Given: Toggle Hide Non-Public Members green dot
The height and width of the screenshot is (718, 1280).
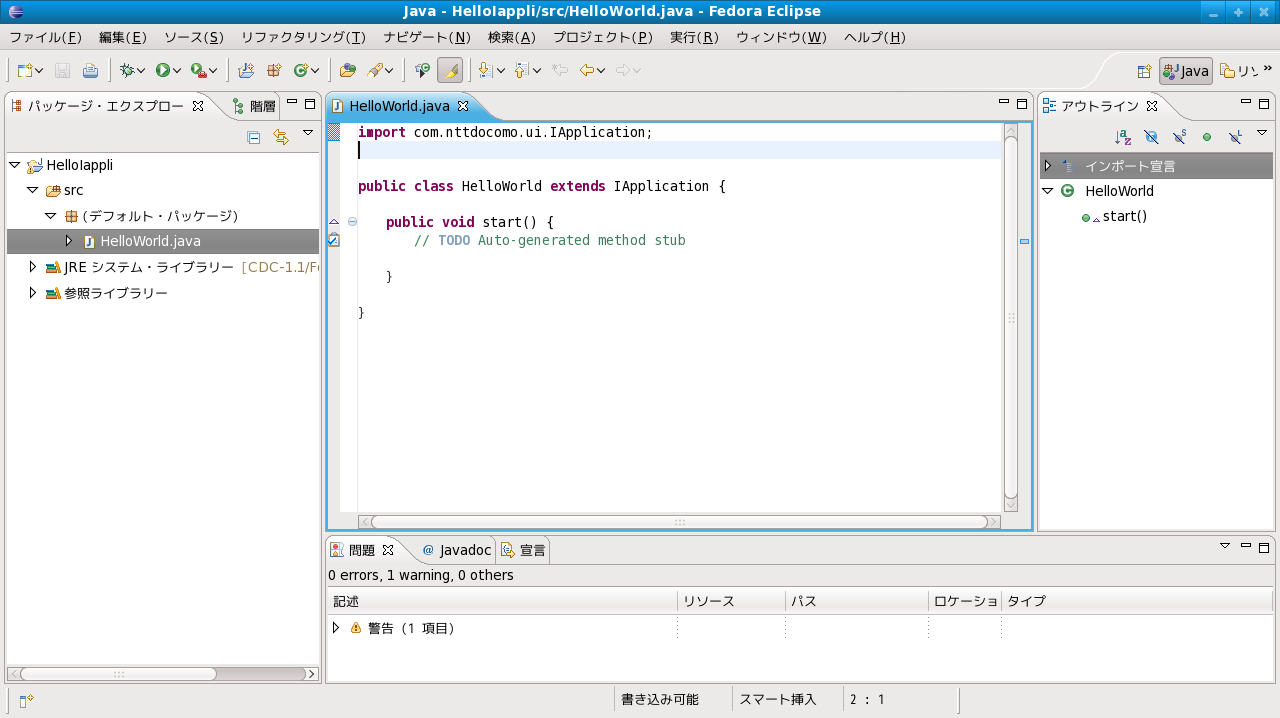Looking at the screenshot, I should pyautogui.click(x=1207, y=136).
